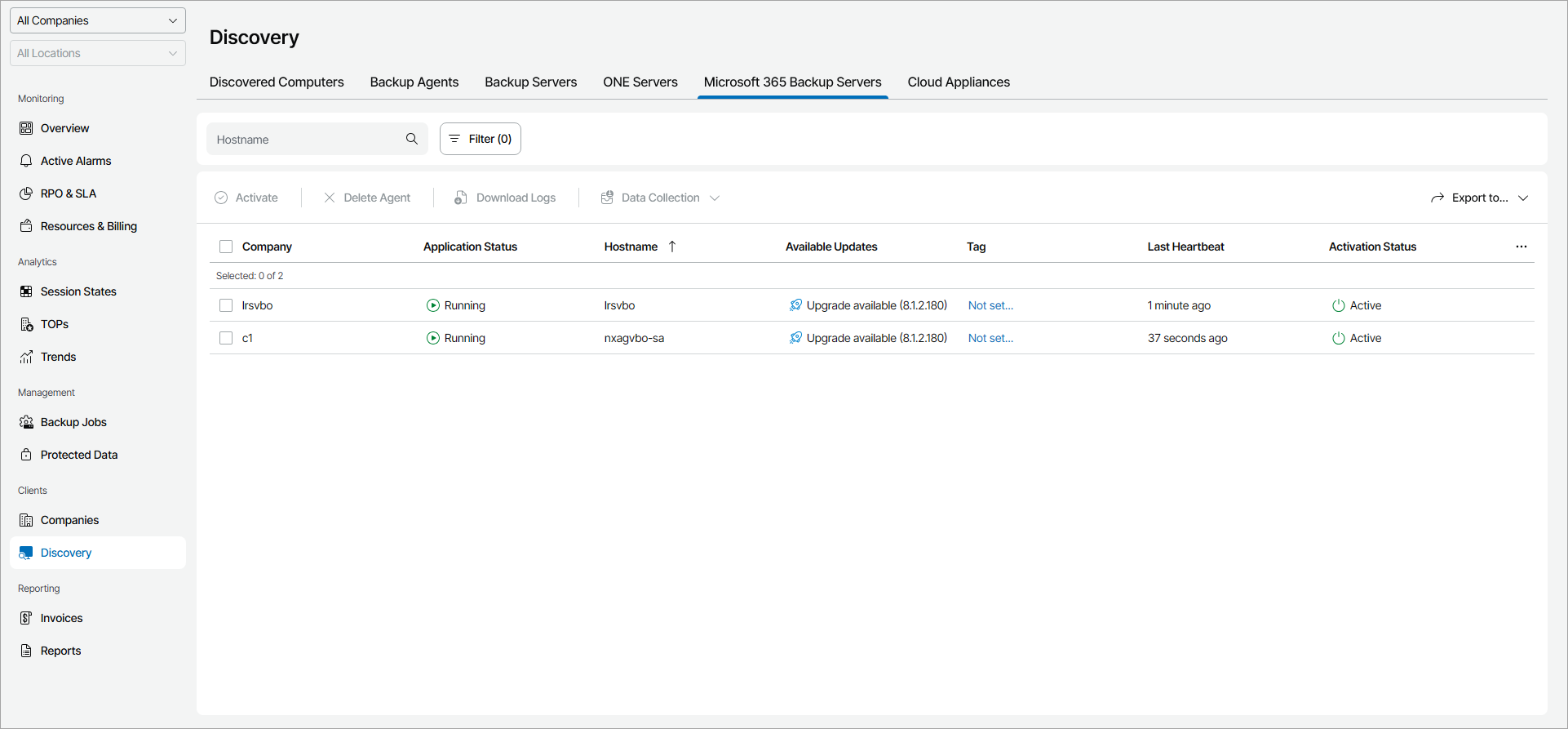The image size is (1568, 729).
Task: Click the search magnifier icon in Hostname field
Action: tap(412, 139)
